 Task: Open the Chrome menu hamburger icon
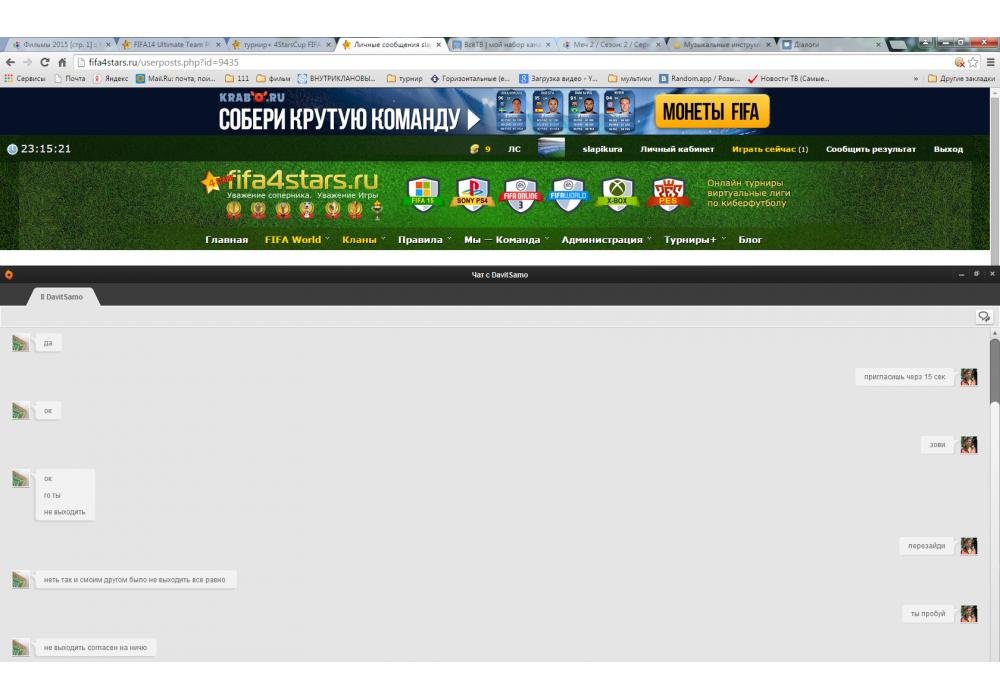[x=990, y=62]
